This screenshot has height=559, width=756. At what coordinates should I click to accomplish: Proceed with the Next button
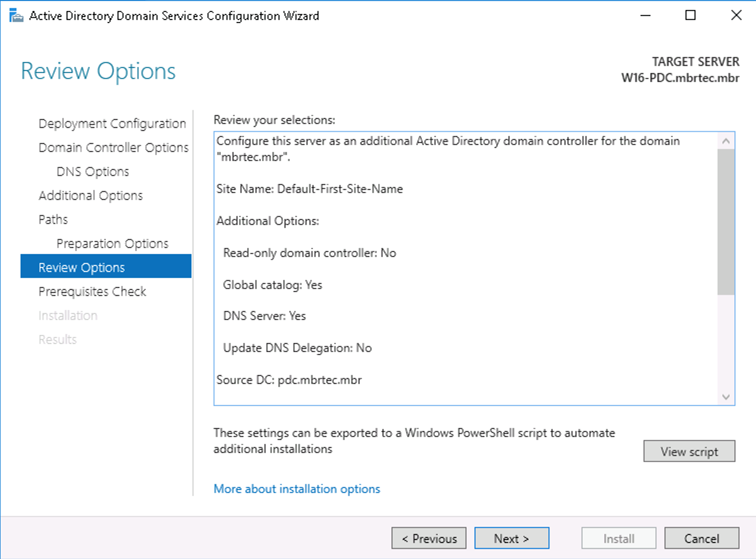(512, 538)
